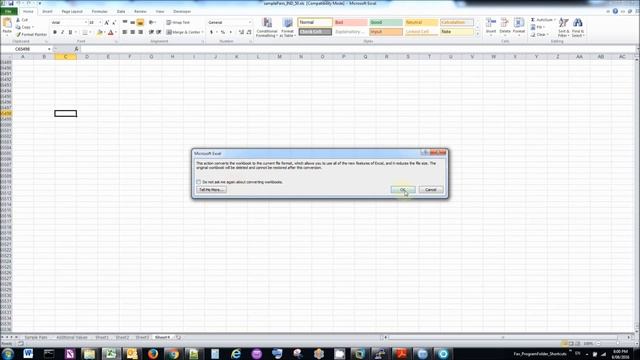Click Cancel in the conversion dialog

431,190
